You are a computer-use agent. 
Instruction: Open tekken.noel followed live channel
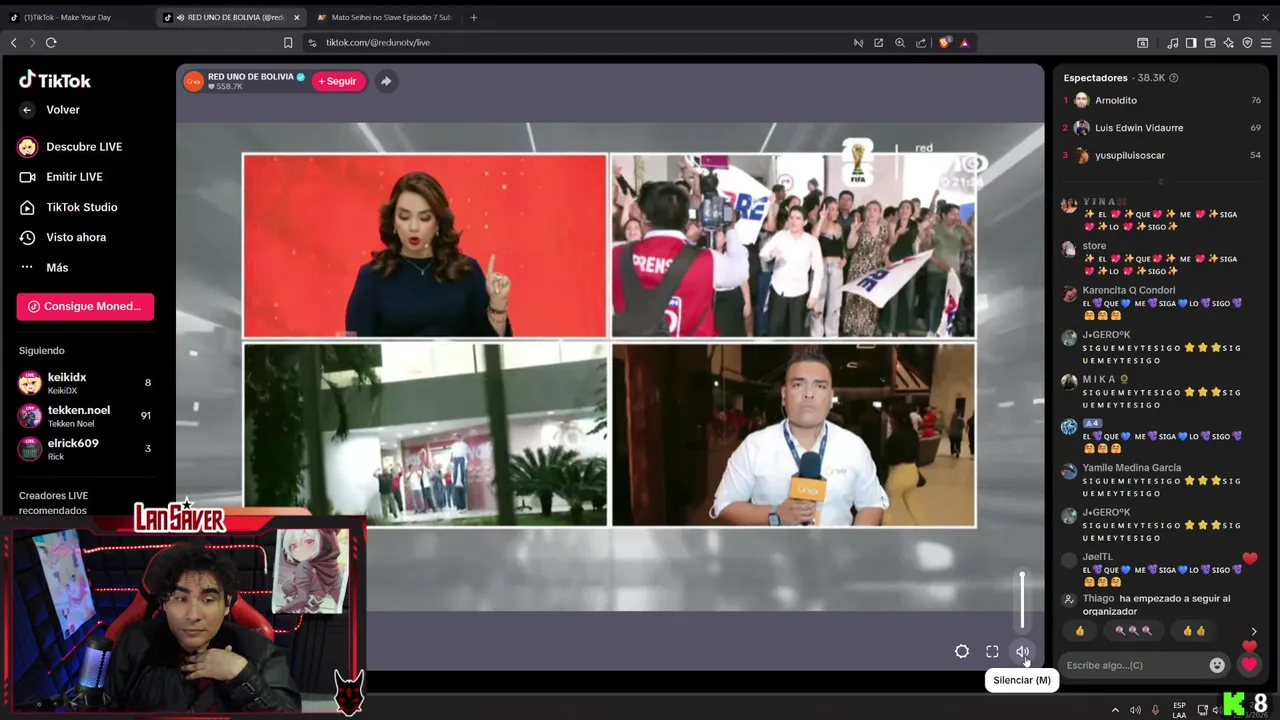click(85, 416)
